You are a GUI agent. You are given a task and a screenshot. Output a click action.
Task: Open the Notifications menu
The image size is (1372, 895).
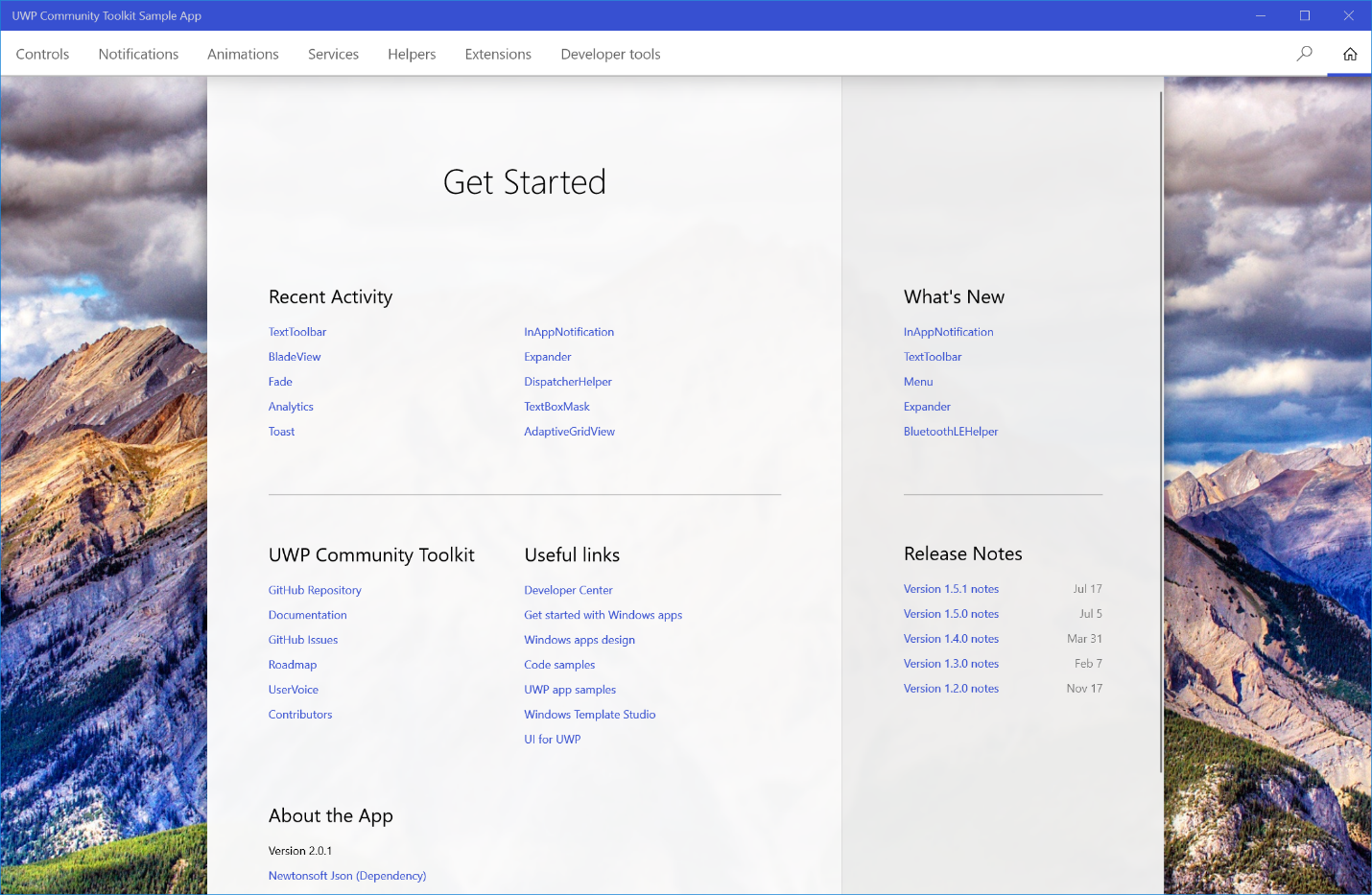pos(138,54)
